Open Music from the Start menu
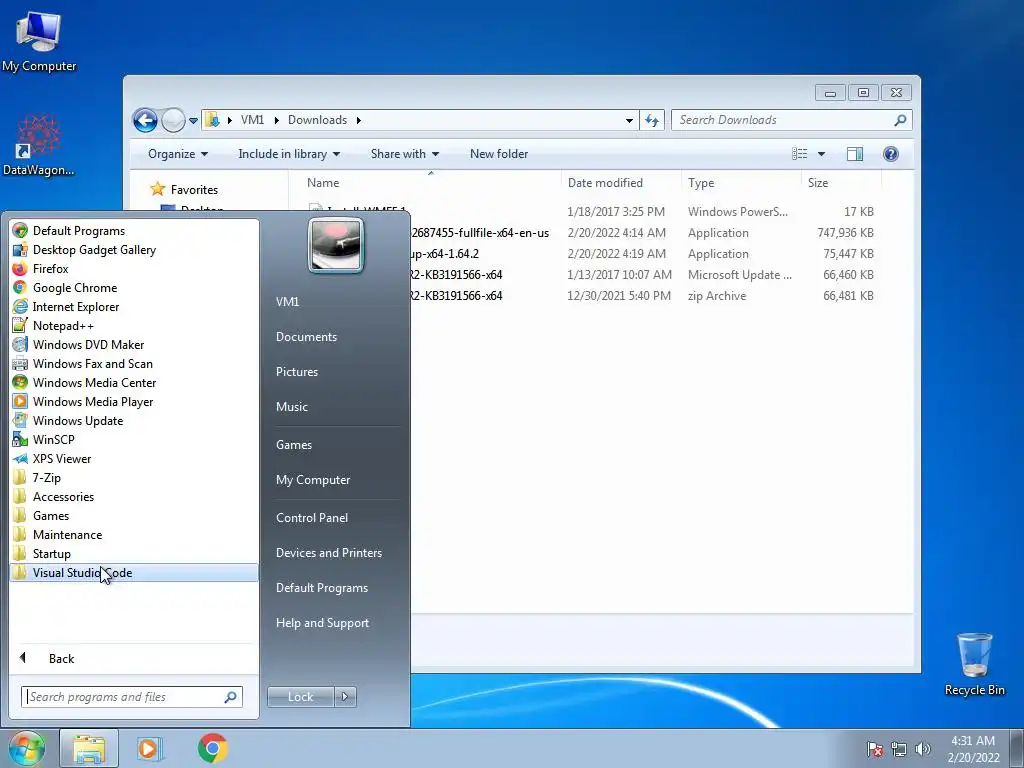The image size is (1024, 768). [x=291, y=407]
